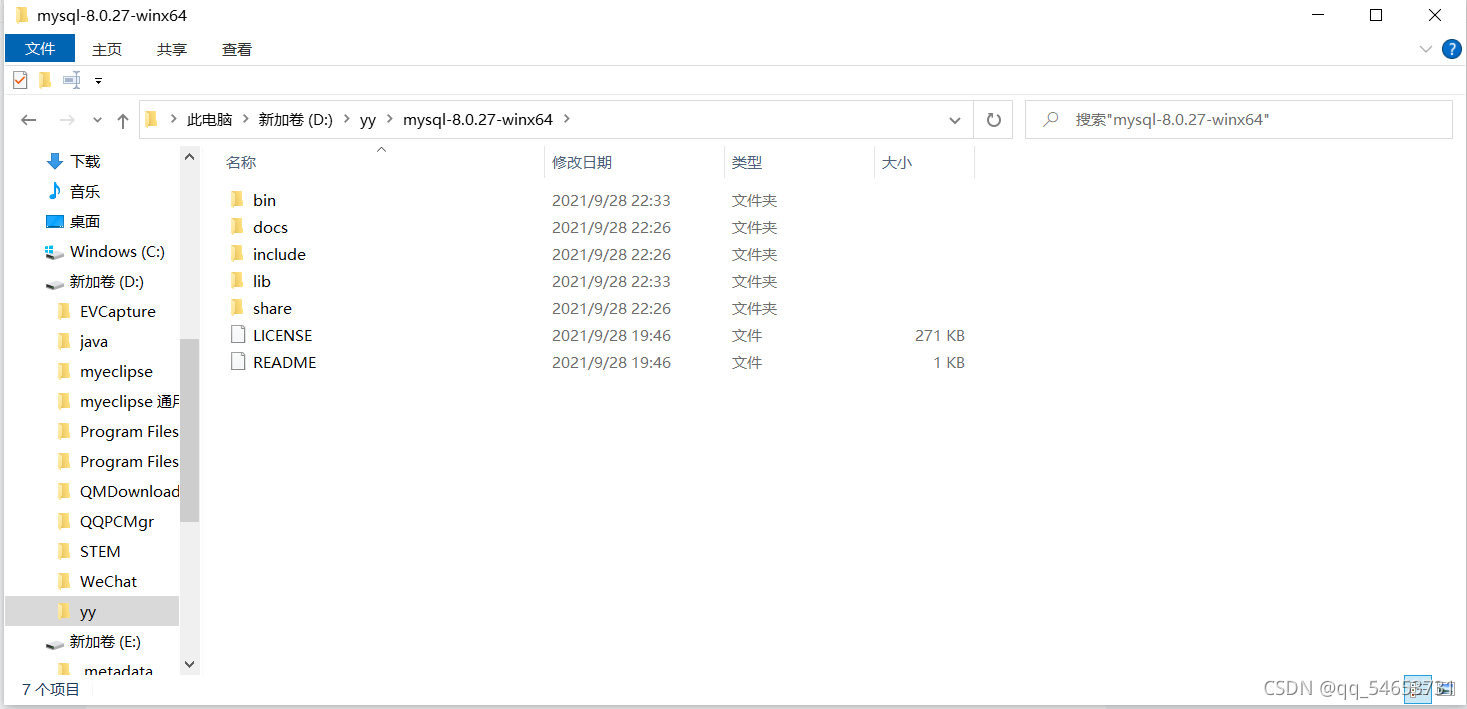Viewport: 1467px width, 709px height.
Task: Click the README size 1 KB
Action: (948, 362)
